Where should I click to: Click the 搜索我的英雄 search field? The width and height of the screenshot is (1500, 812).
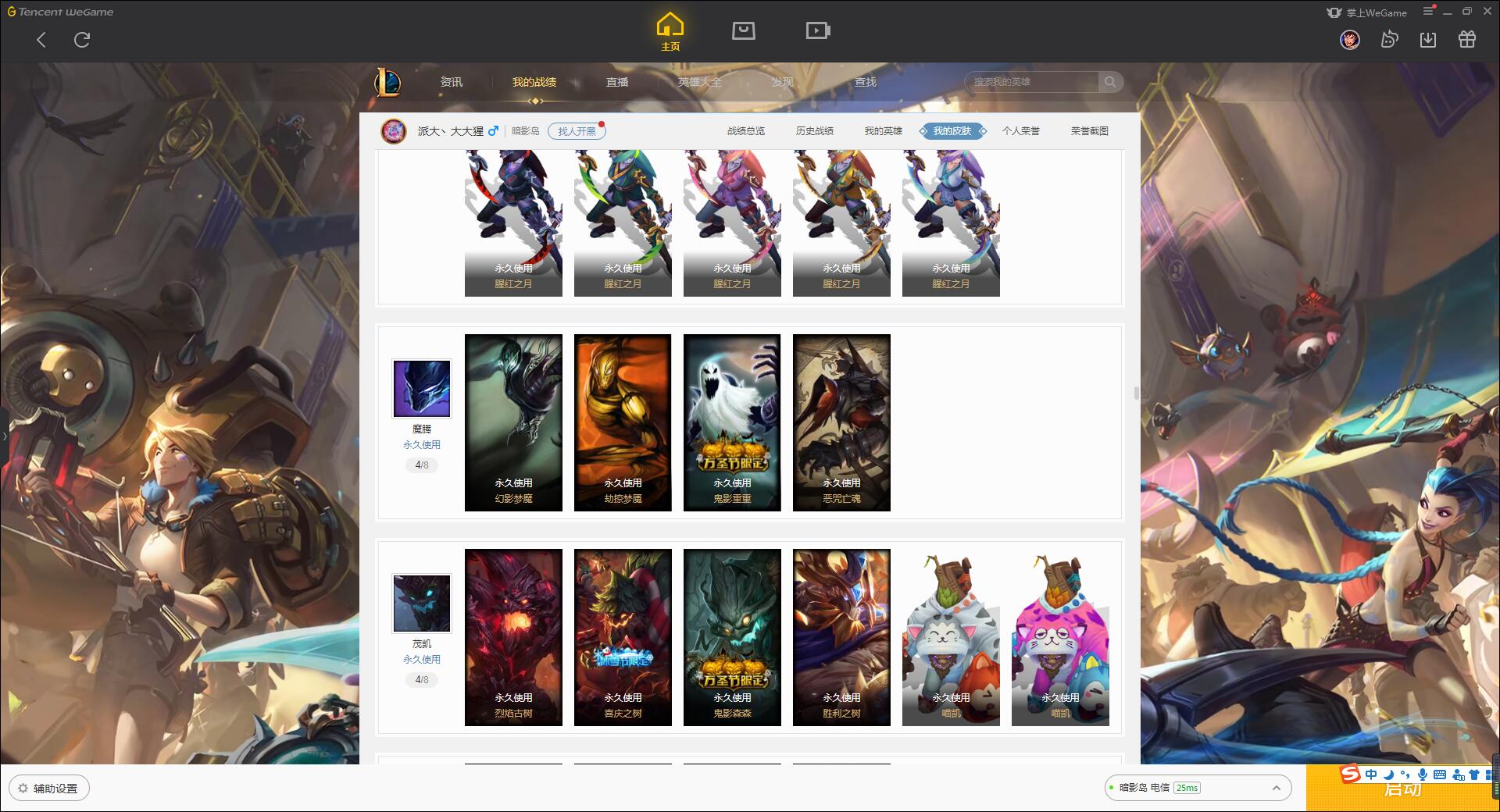[x=1033, y=82]
